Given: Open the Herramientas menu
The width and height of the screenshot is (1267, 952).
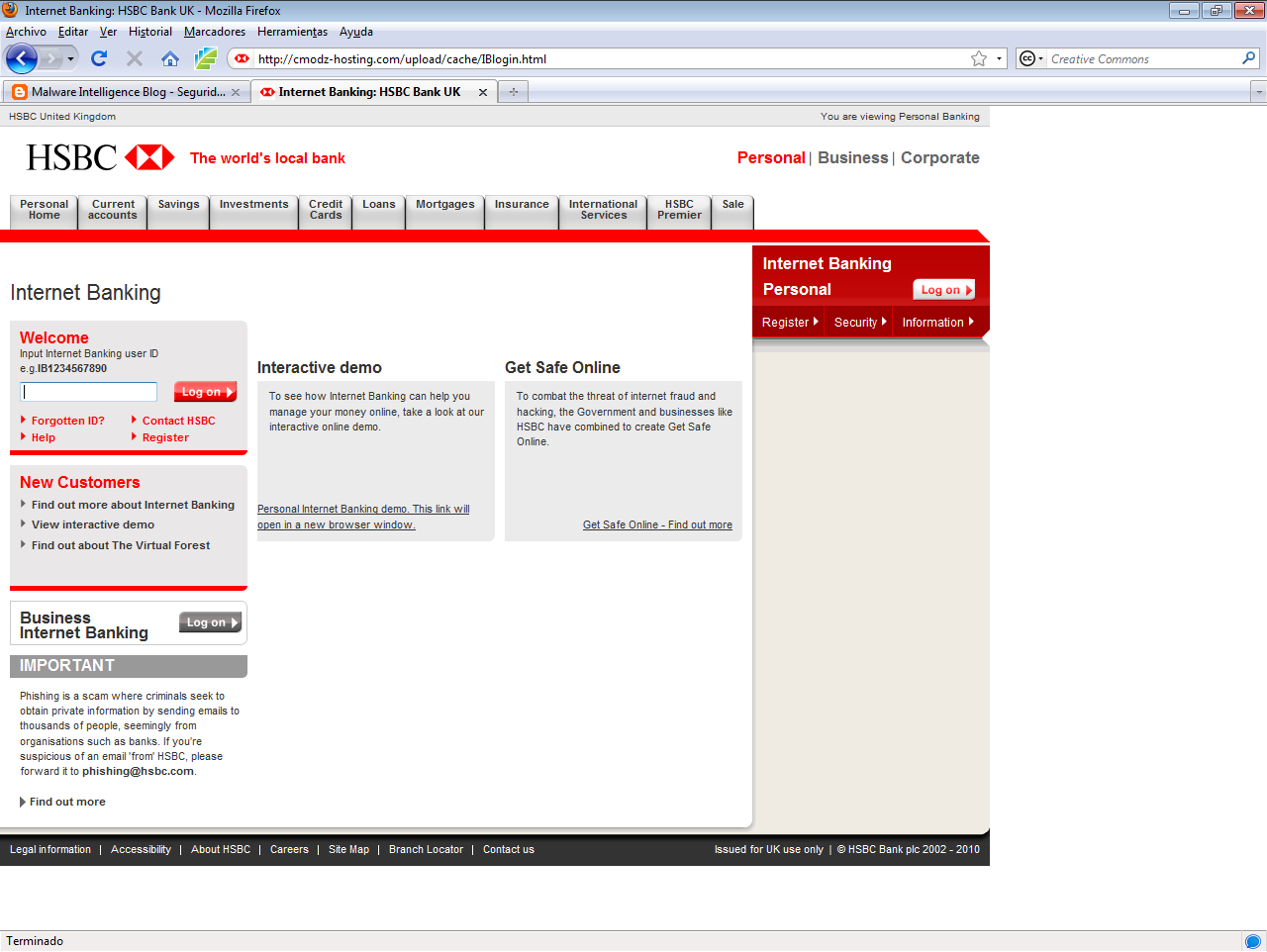Looking at the screenshot, I should [x=292, y=32].
